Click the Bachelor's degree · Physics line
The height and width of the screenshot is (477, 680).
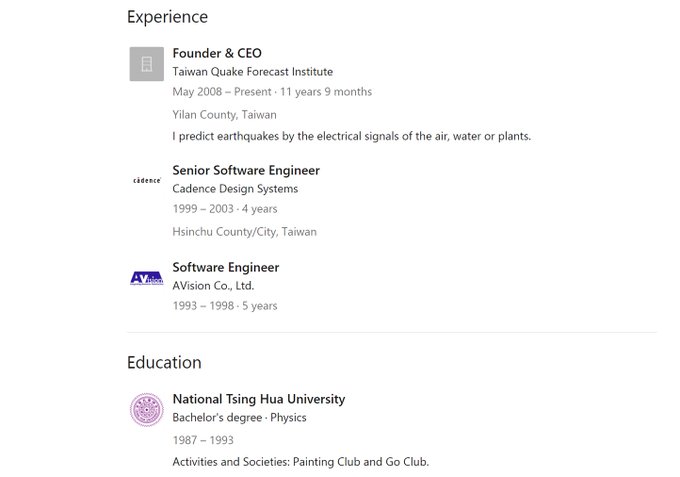(x=239, y=417)
